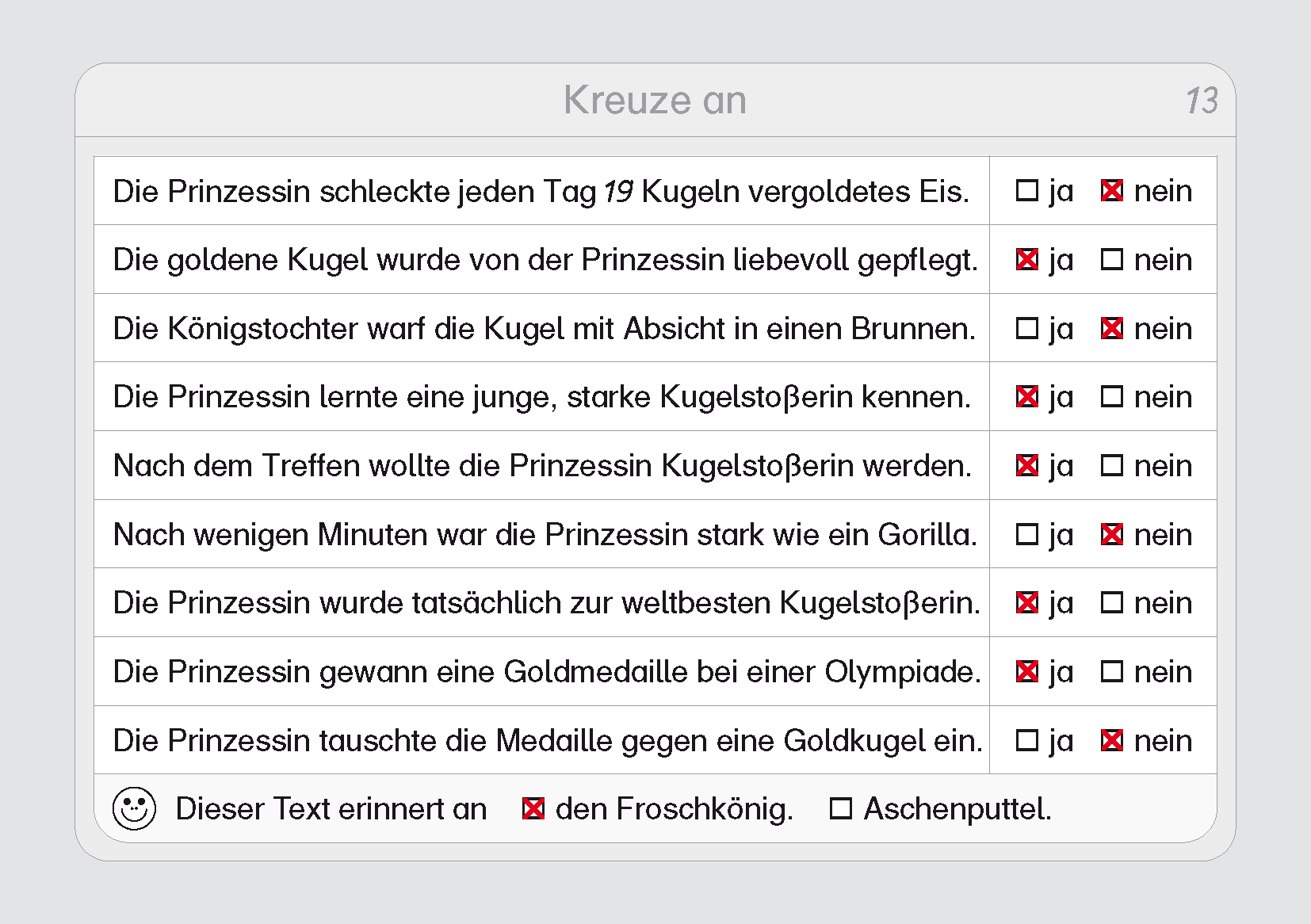The height and width of the screenshot is (924, 1311).
Task: Click the smiley face icon
Action: click(135, 808)
